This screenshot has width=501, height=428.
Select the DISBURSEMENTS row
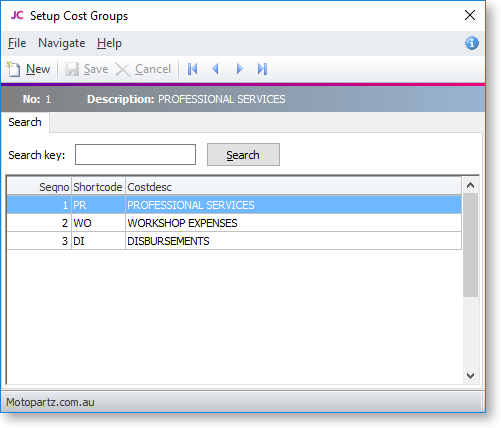click(x=234, y=241)
